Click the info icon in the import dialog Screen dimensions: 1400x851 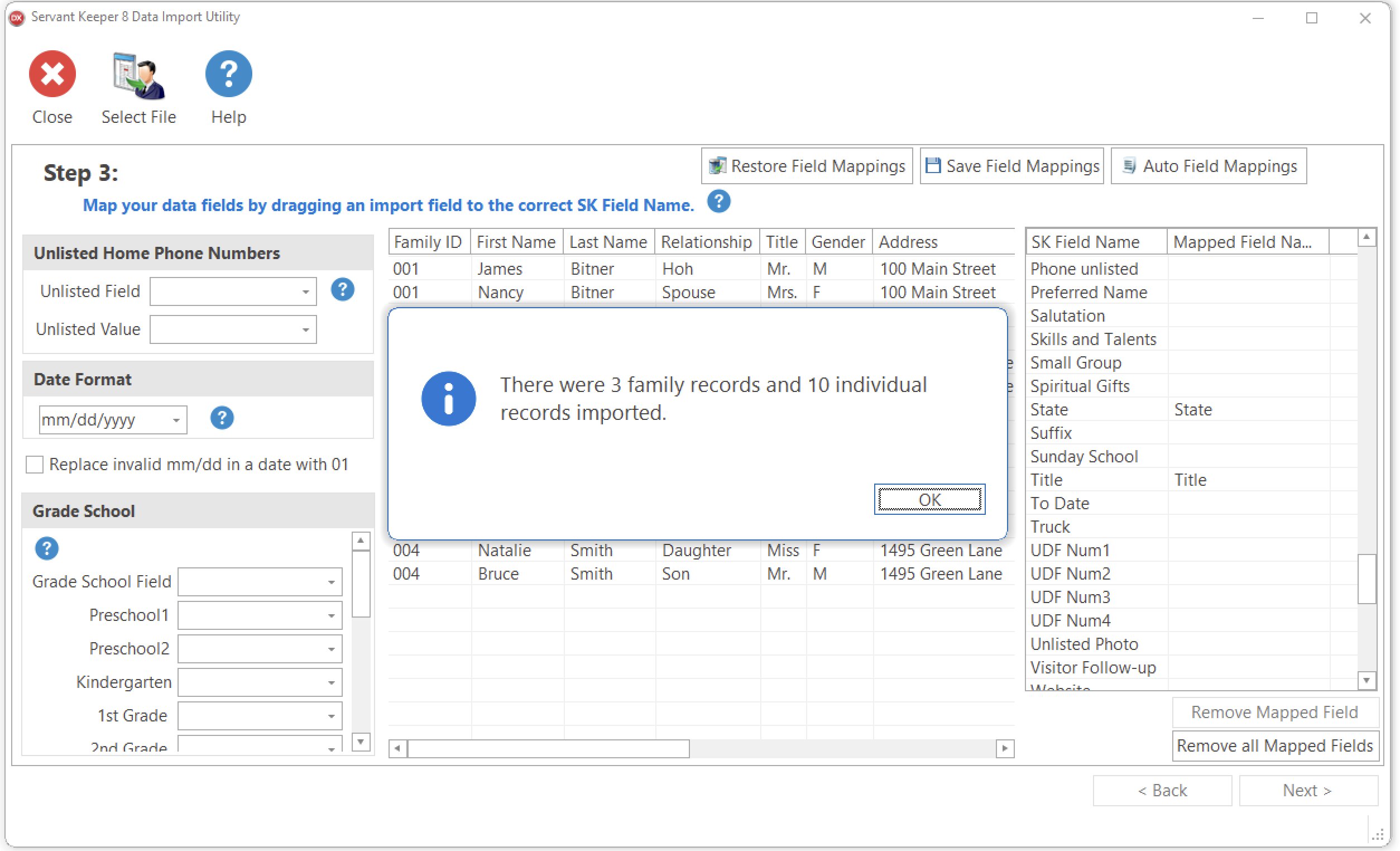(448, 398)
